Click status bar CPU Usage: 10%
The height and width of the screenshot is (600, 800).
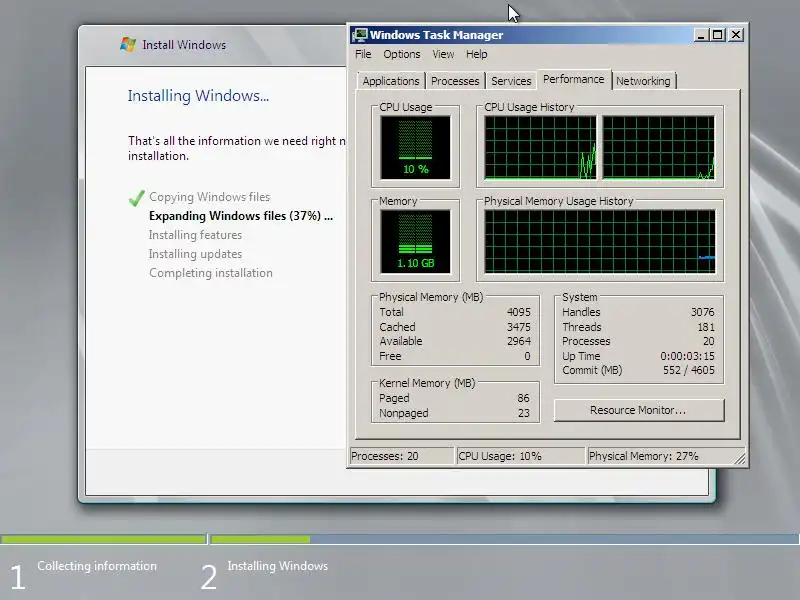tap(520, 456)
